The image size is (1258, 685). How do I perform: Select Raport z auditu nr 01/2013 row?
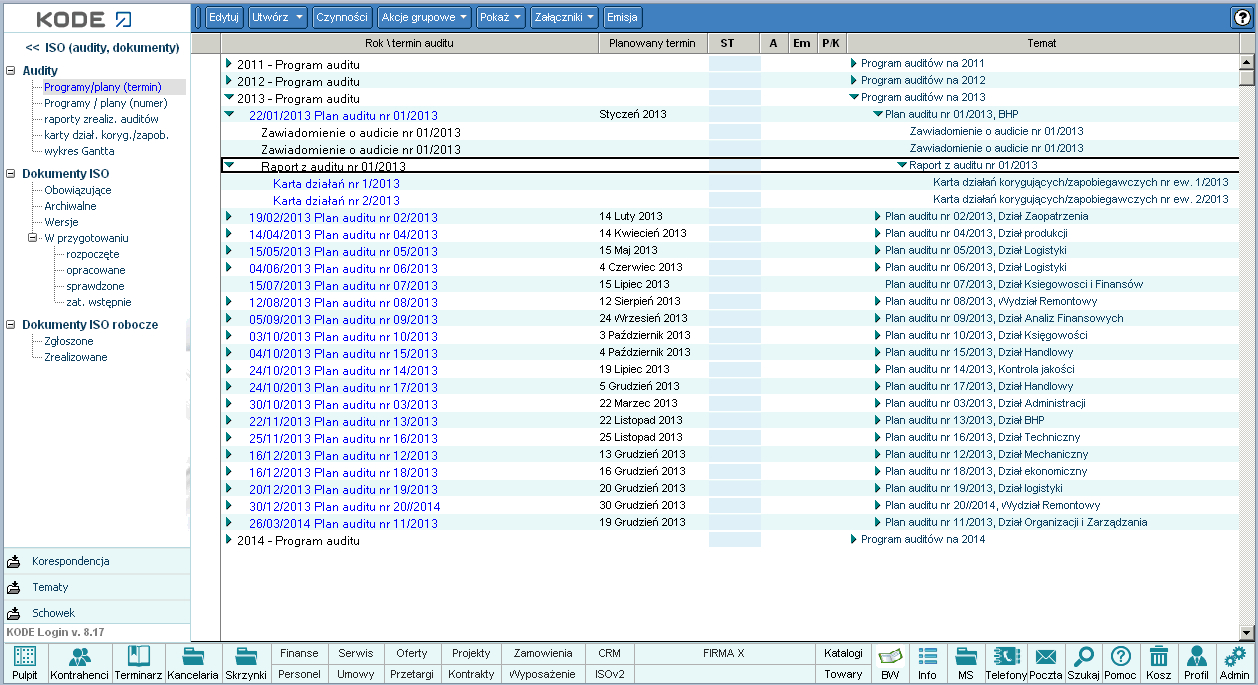(729, 166)
